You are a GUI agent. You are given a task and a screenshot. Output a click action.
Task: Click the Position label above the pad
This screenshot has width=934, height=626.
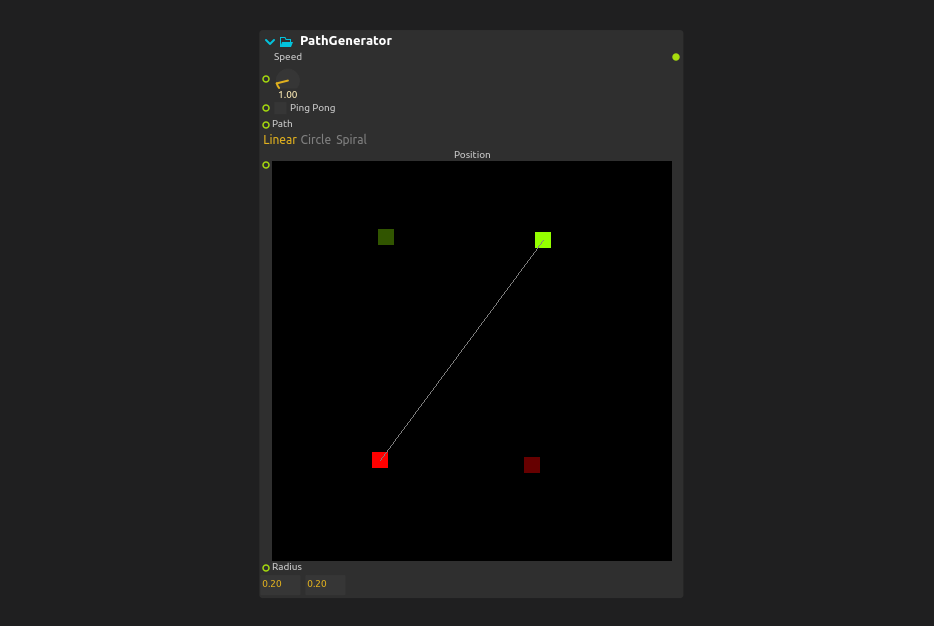click(x=472, y=155)
